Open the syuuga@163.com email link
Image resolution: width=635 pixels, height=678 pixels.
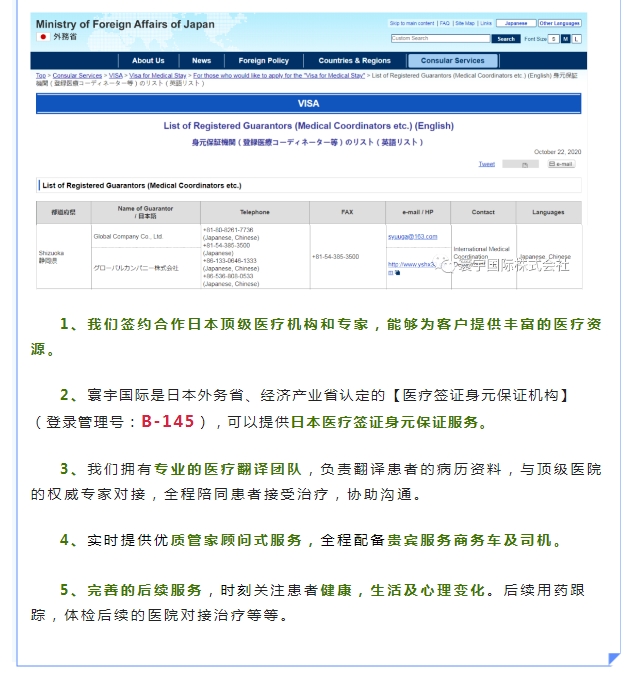[x=412, y=237]
